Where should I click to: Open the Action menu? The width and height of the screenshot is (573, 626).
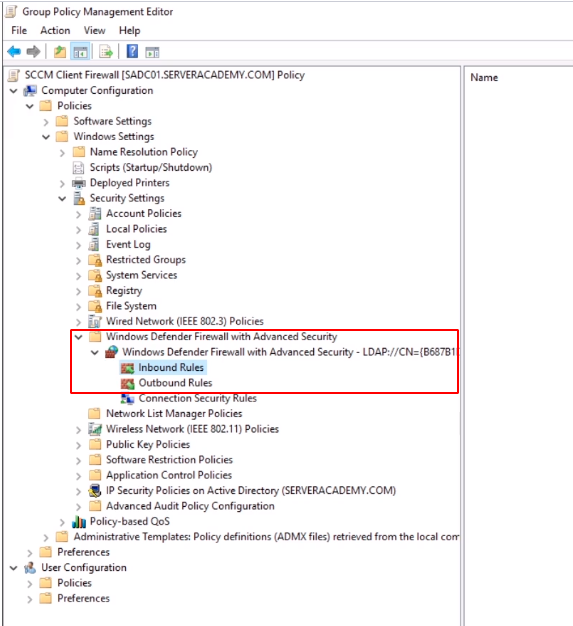coord(55,31)
